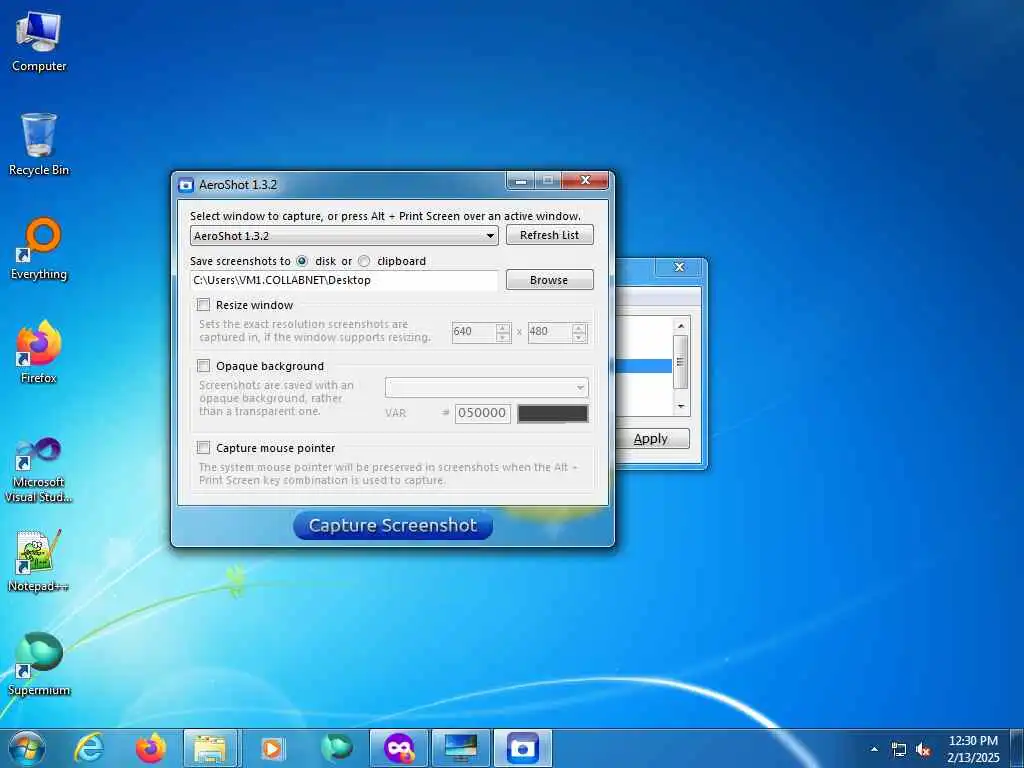
Task: Select the Firefox desktop shortcut
Action: coord(39,353)
